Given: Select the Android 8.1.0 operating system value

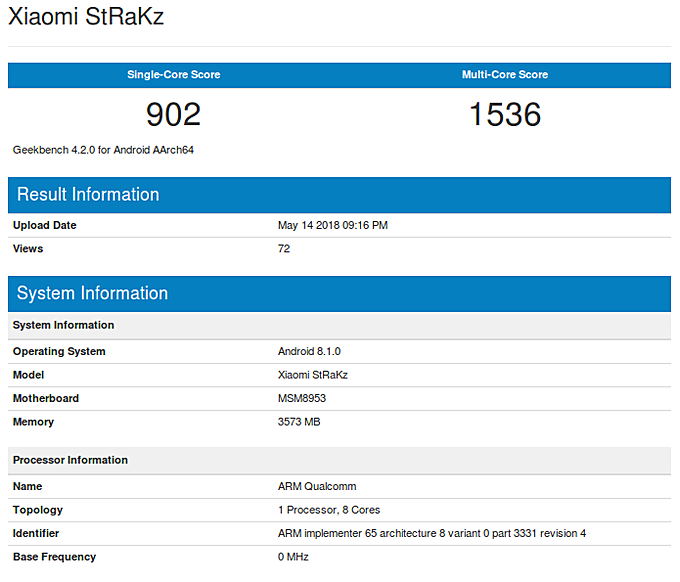Looking at the screenshot, I should click(309, 351).
